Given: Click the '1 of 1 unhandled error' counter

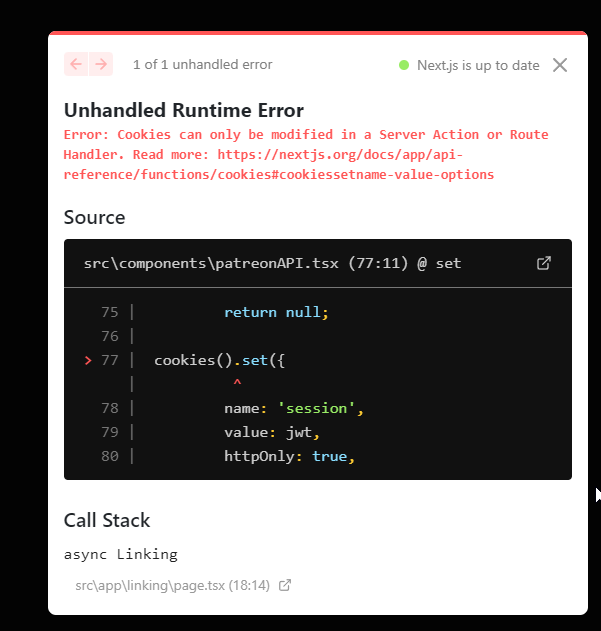Looking at the screenshot, I should pyautogui.click(x=202, y=65).
